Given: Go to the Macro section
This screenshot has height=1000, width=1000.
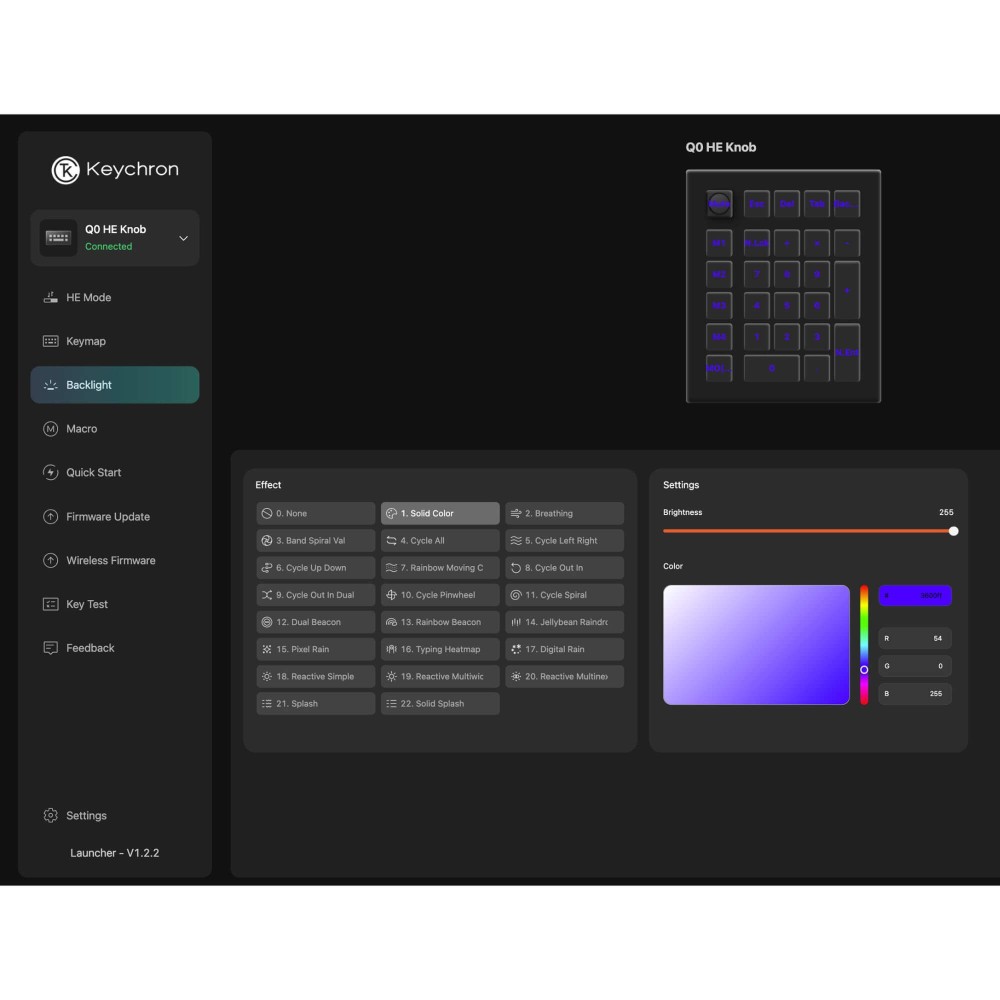Looking at the screenshot, I should (115, 429).
